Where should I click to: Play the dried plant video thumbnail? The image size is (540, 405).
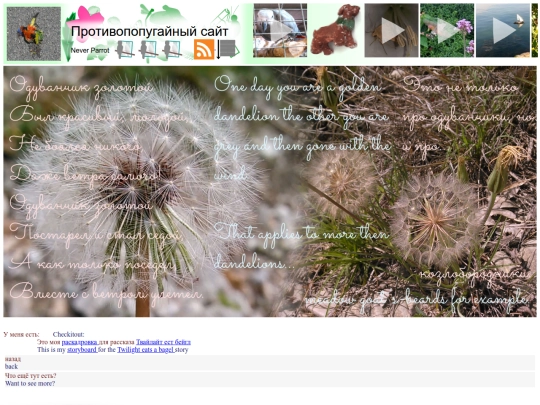[392, 30]
